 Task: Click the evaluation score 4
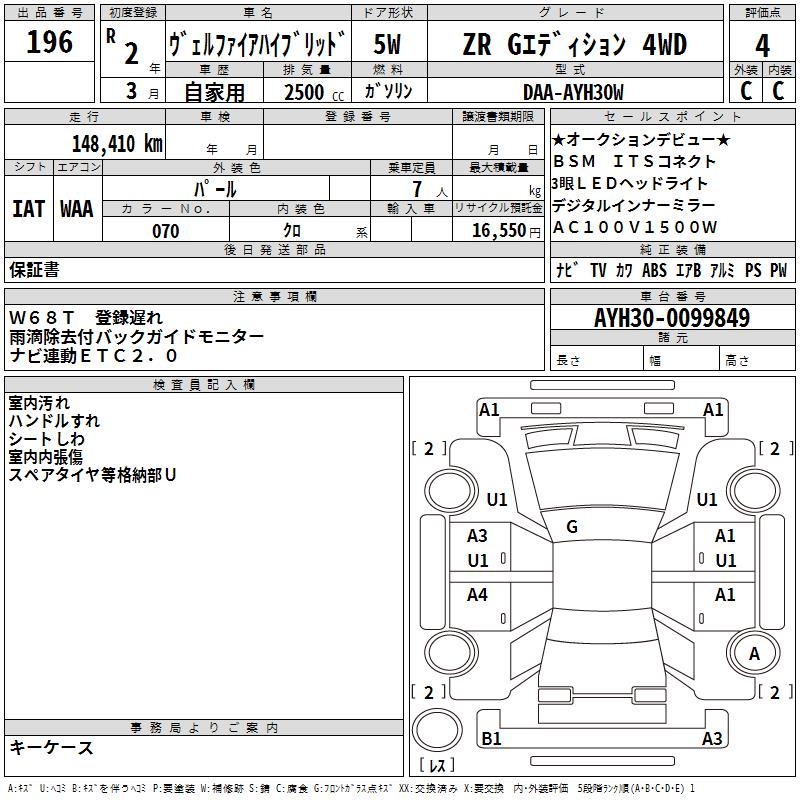click(x=762, y=45)
